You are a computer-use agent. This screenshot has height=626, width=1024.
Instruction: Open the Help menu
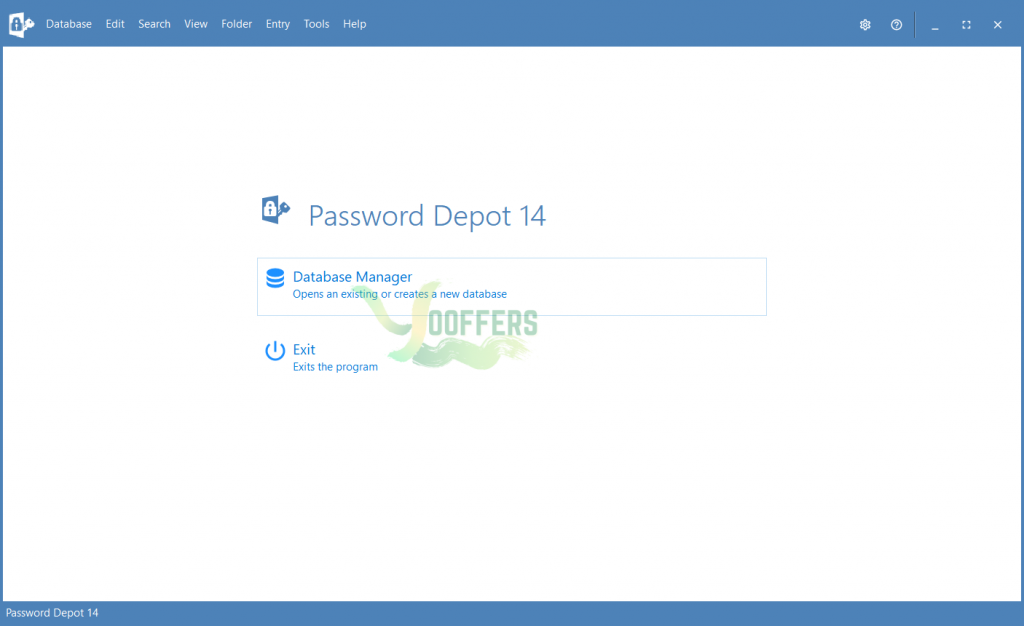tap(355, 24)
